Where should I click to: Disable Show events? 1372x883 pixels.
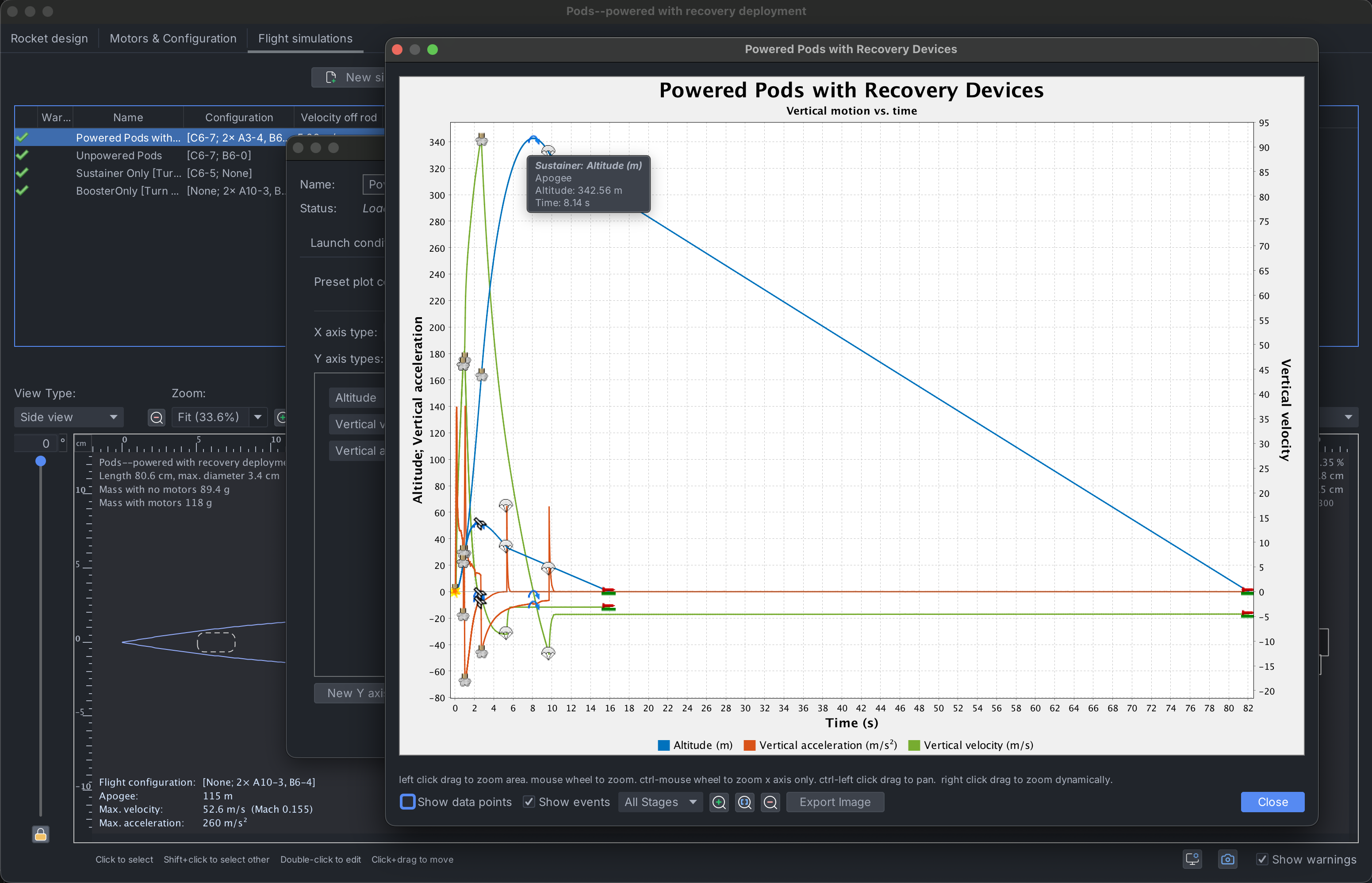pos(529,802)
